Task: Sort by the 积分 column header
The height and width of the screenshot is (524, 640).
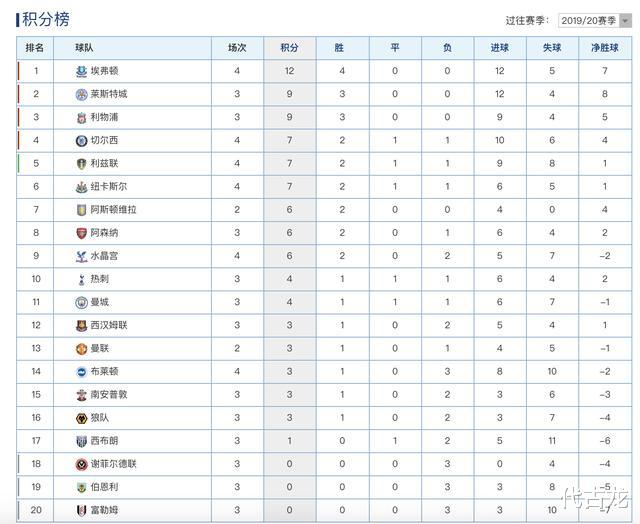Action: pos(289,48)
